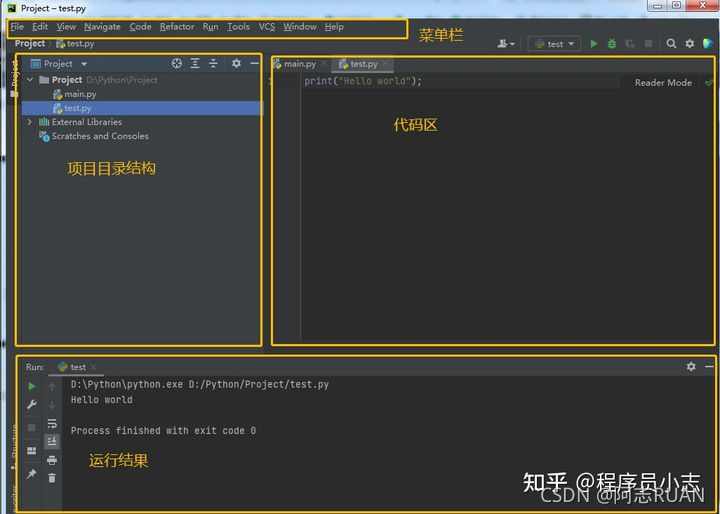Go up the stack trace arrow in Run panel
Screen dimensions: 720x514
[x=52, y=387]
